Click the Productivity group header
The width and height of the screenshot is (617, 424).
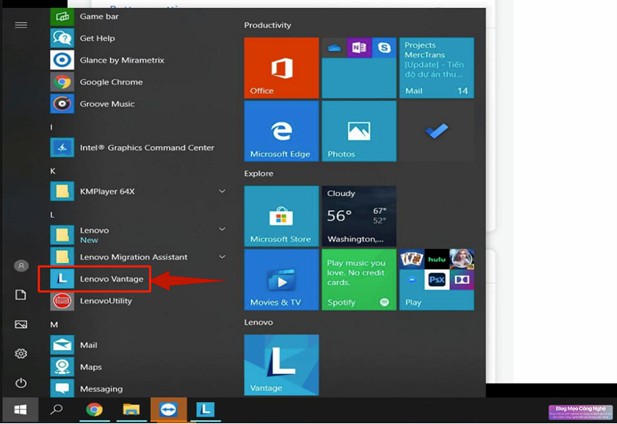tap(268, 25)
